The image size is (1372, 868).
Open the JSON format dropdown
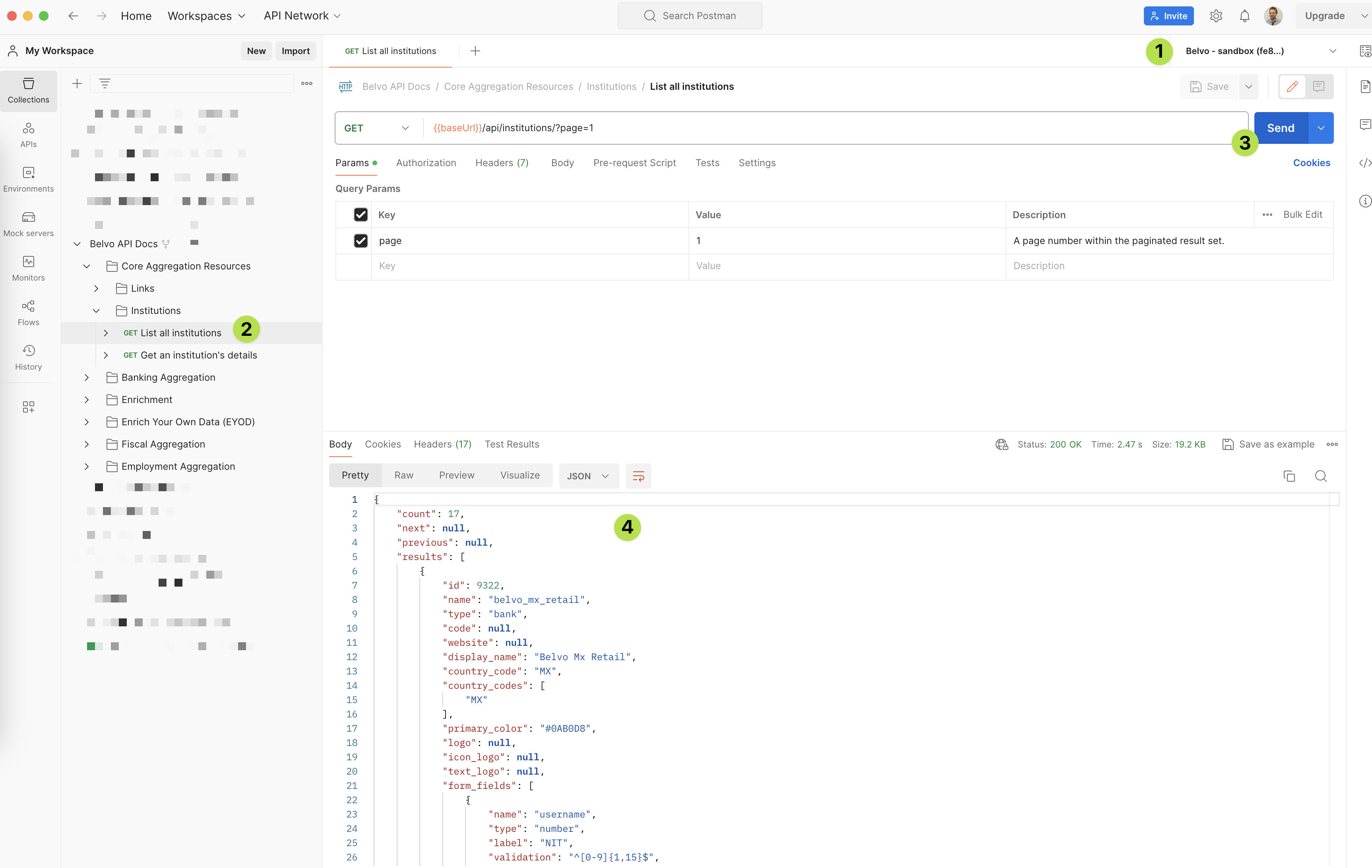(589, 476)
